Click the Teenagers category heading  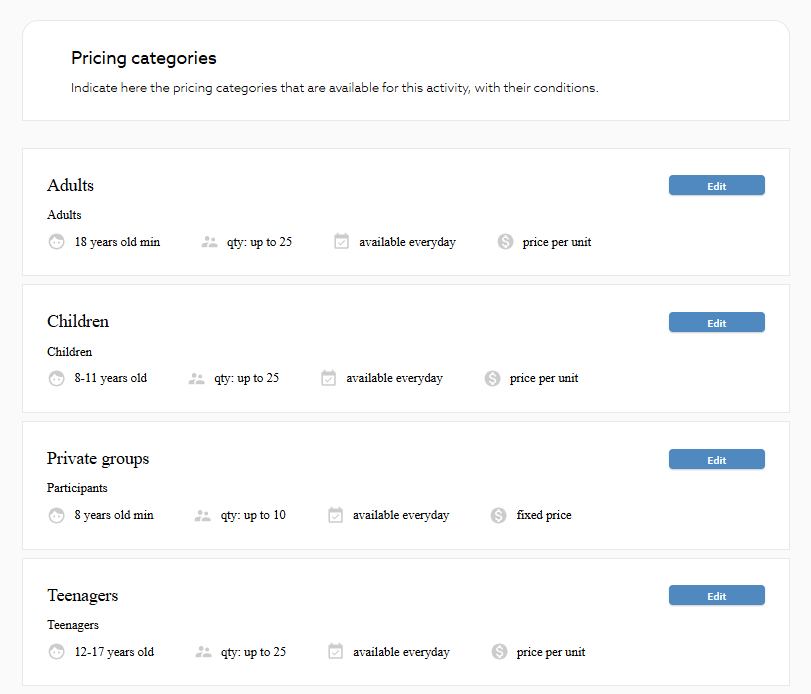pos(82,596)
